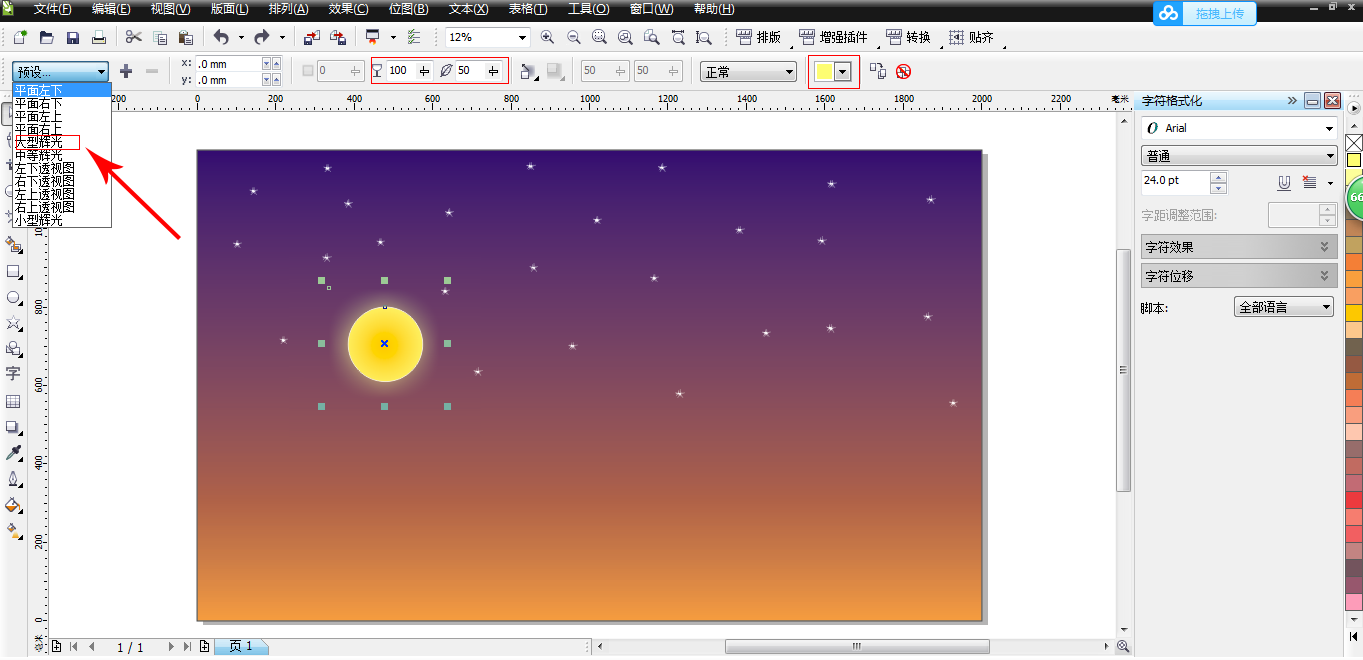Viewport: 1363px width, 660px height.
Task: Click the feathering value field showing 50
Action: tap(470, 71)
